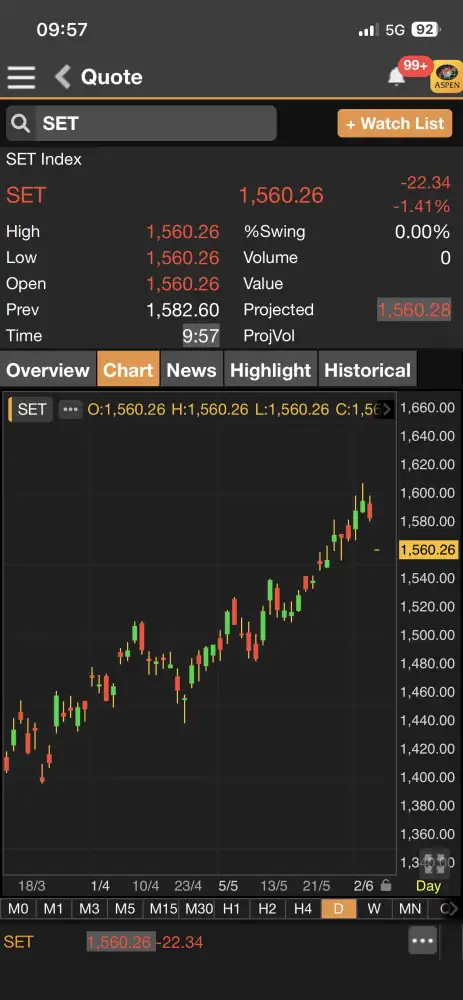Tap the SET chart symbol label
Viewport: 463px width, 1000px height.
pos(31,409)
